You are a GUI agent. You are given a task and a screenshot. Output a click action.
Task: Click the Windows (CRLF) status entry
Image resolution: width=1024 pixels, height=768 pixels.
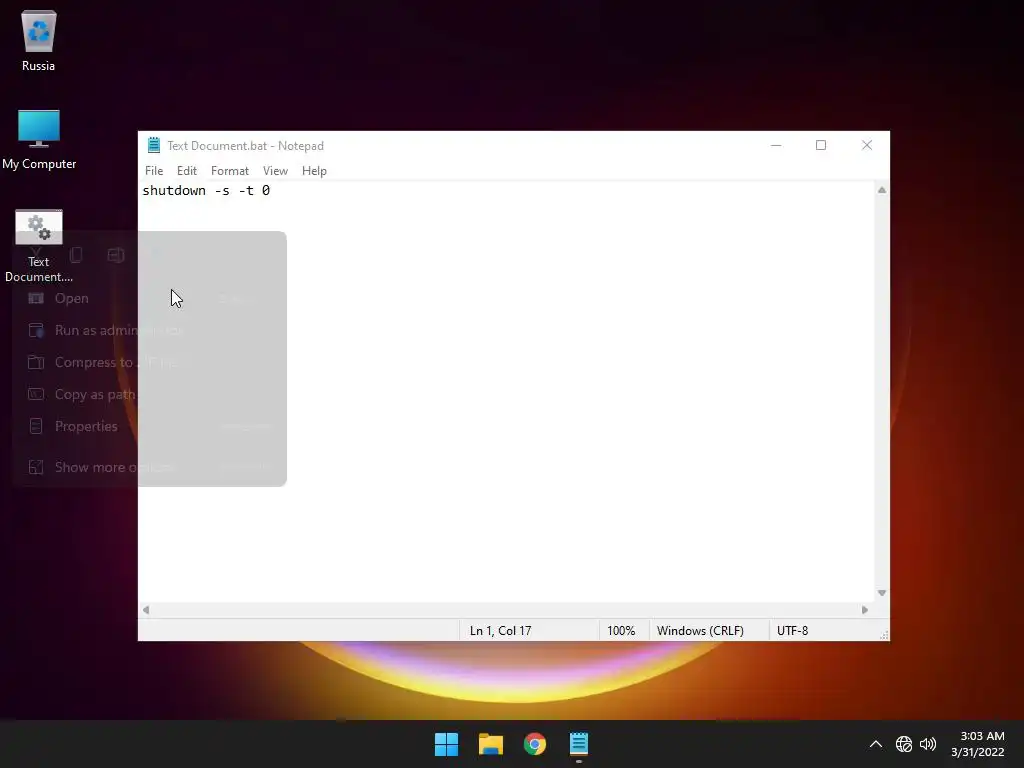(x=700, y=631)
